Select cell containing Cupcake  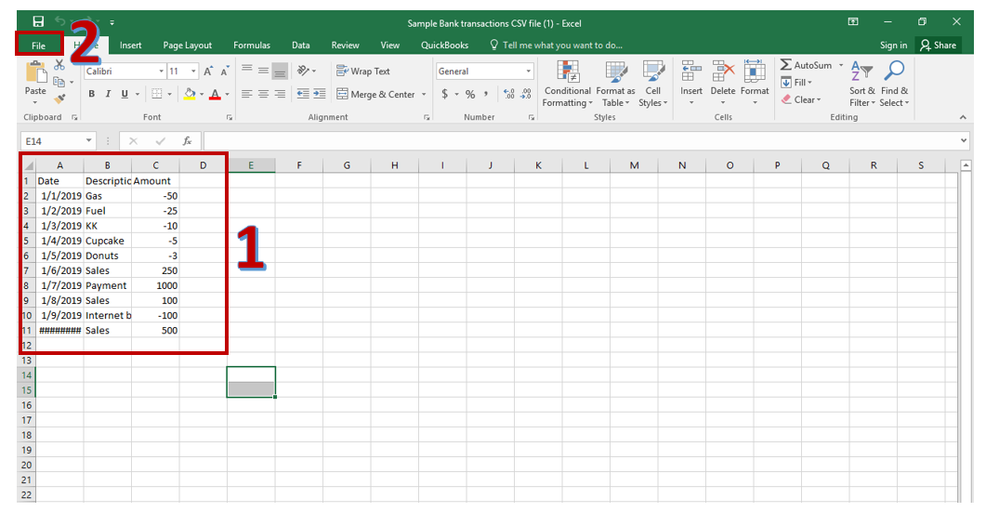click(107, 241)
